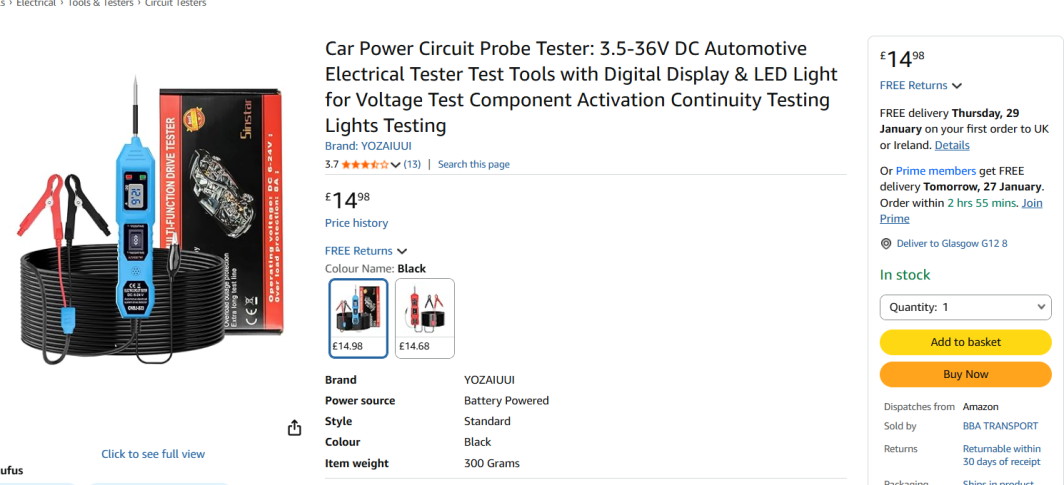Screen dimensions: 1064x485
Task: Click the location pin delivery icon
Action: tap(886, 244)
